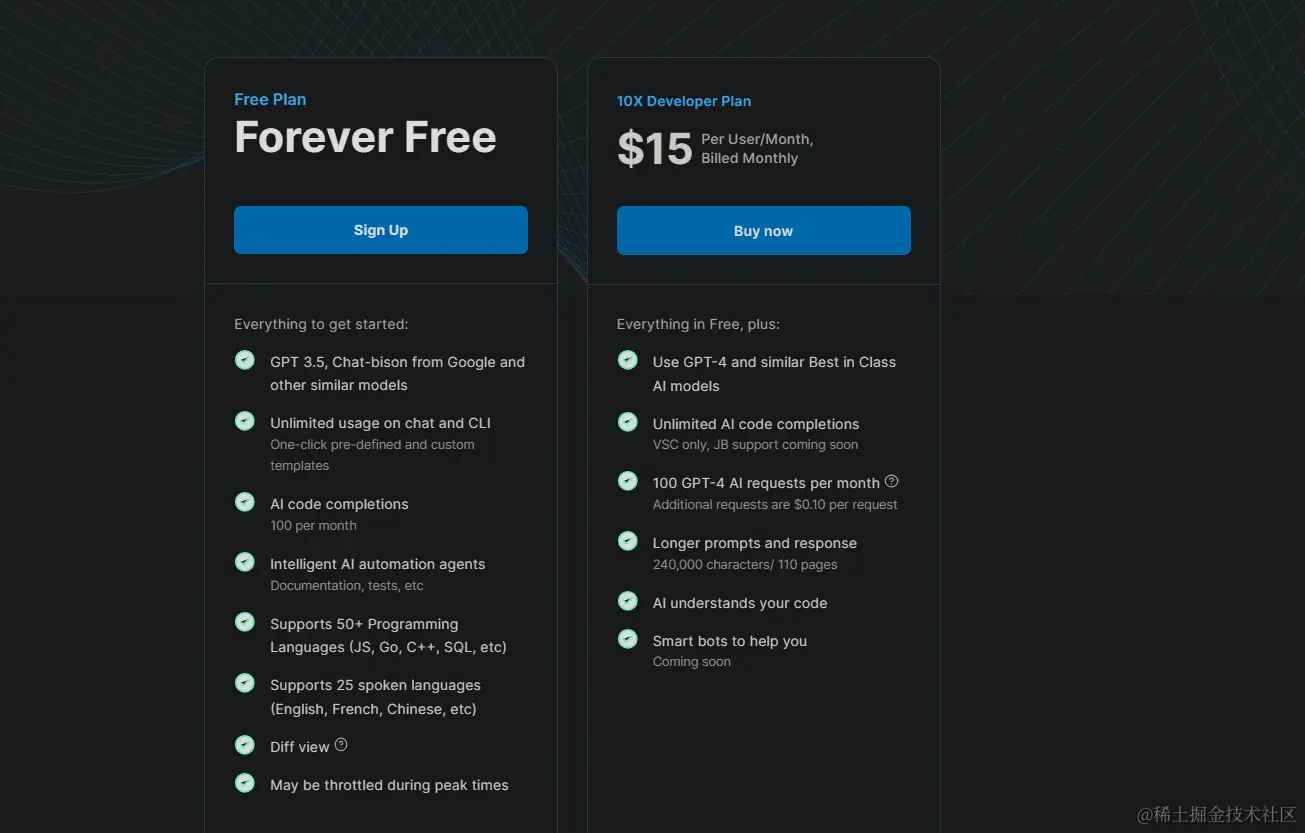Screen dimensions: 1305x833
Task: Click checkmark next to Use GPT-4 feature
Action: click(x=628, y=360)
